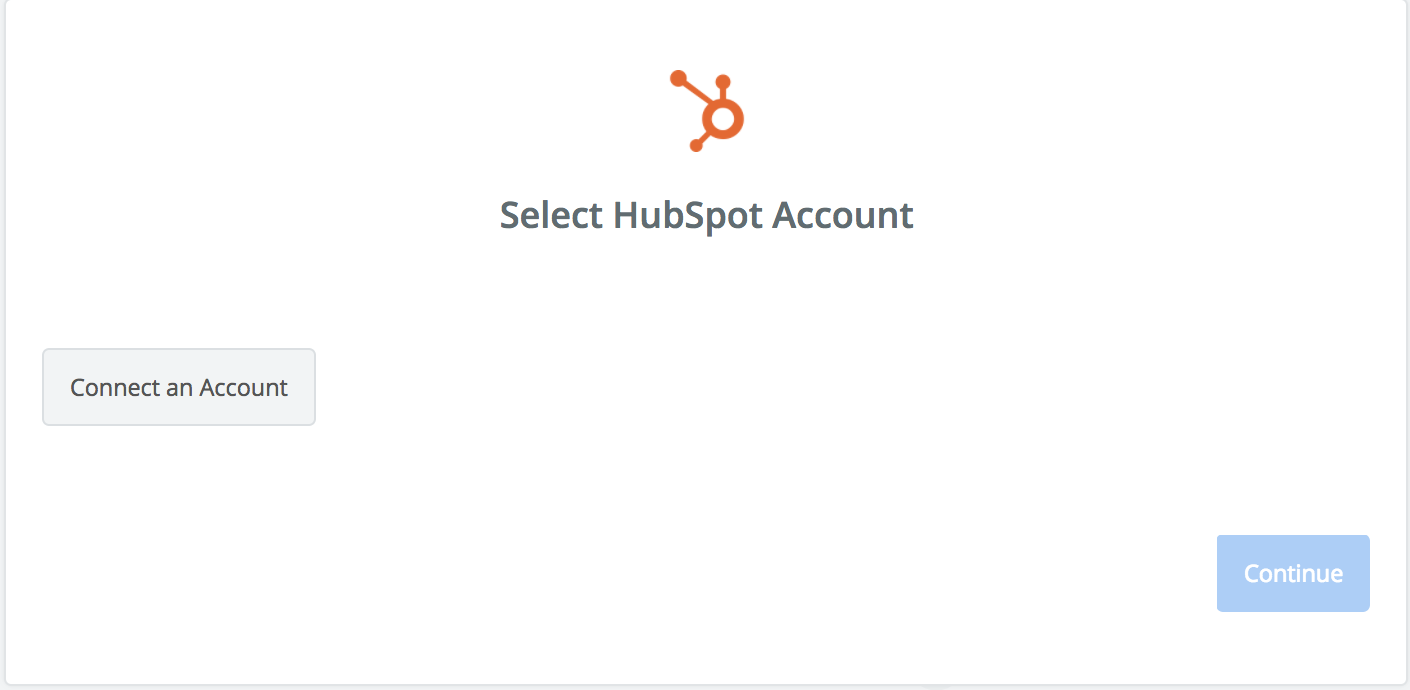
Task: Click the word 'Select' in the heading
Action: coord(551,216)
